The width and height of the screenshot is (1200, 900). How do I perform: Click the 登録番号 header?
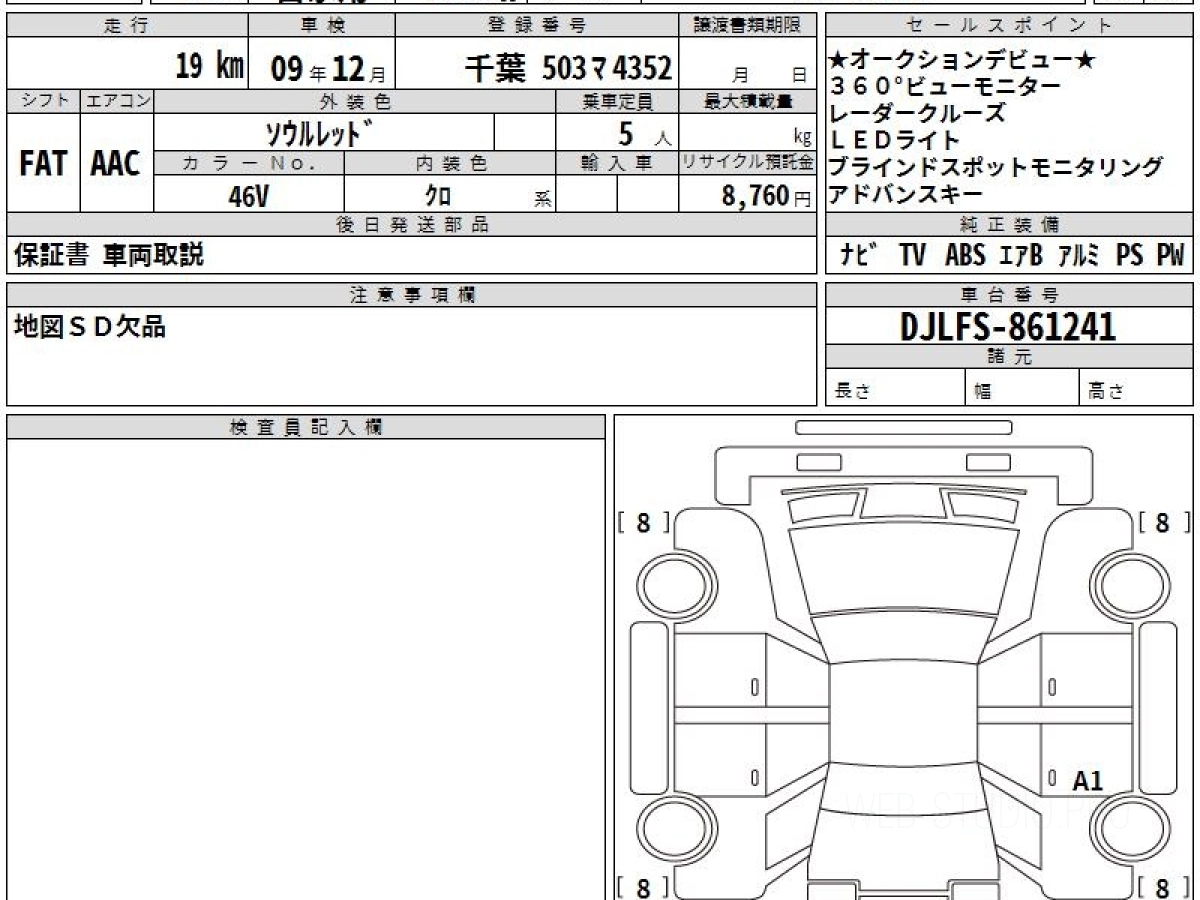pyautogui.click(x=537, y=26)
